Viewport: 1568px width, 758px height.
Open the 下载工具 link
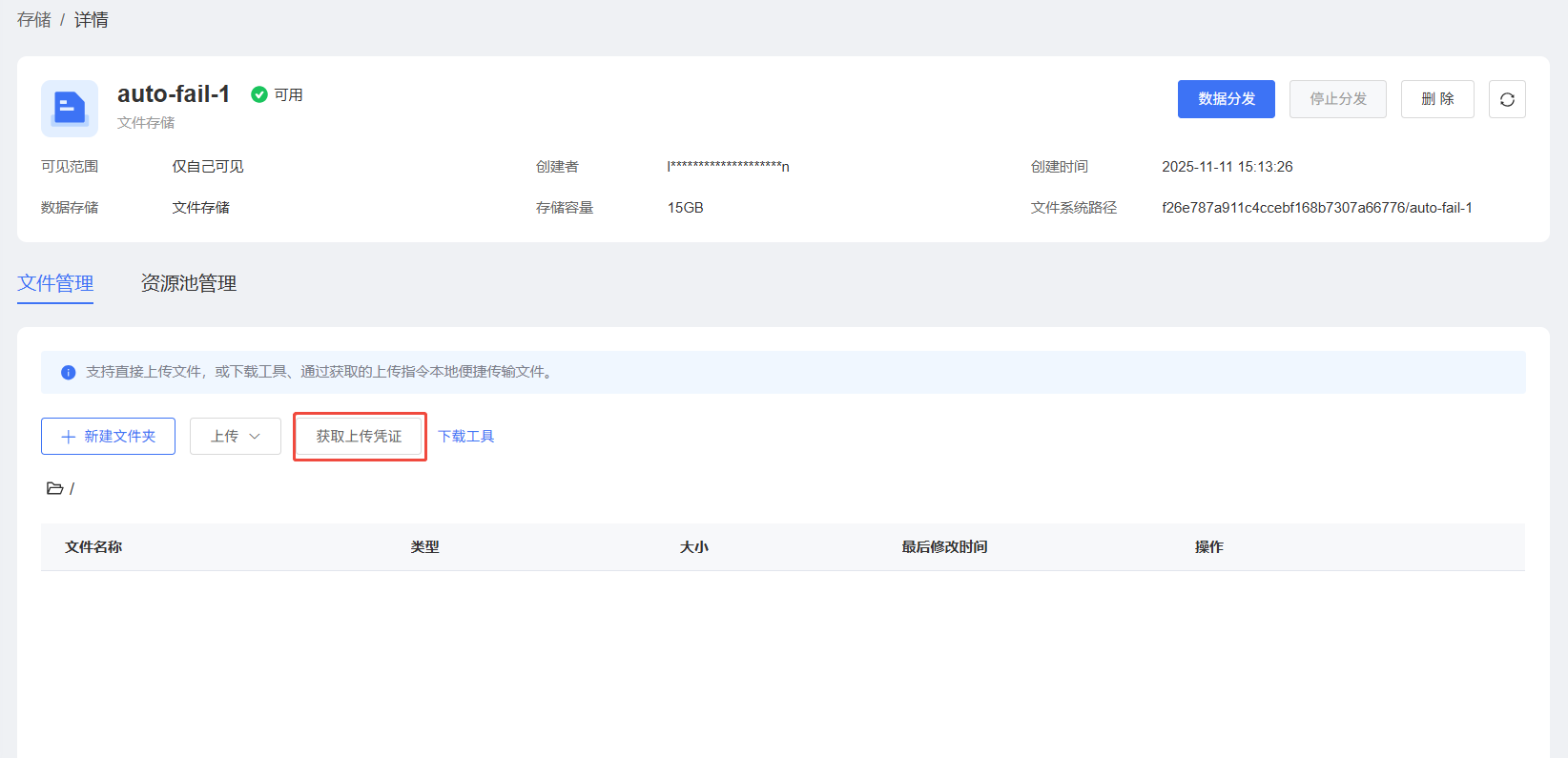tap(465, 437)
